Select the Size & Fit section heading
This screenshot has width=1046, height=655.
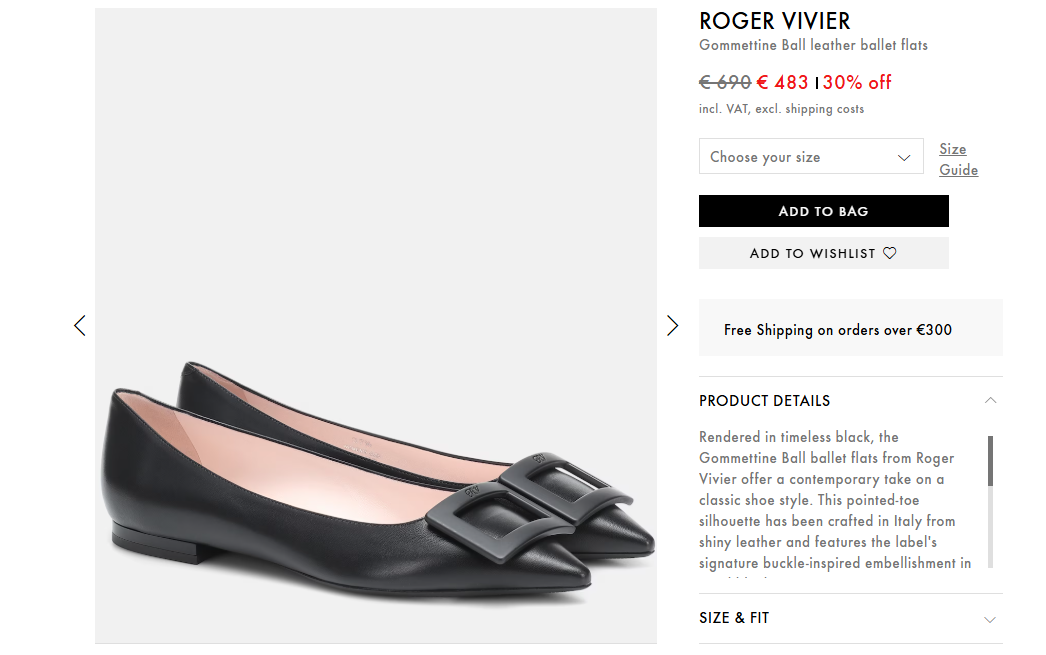(734, 618)
